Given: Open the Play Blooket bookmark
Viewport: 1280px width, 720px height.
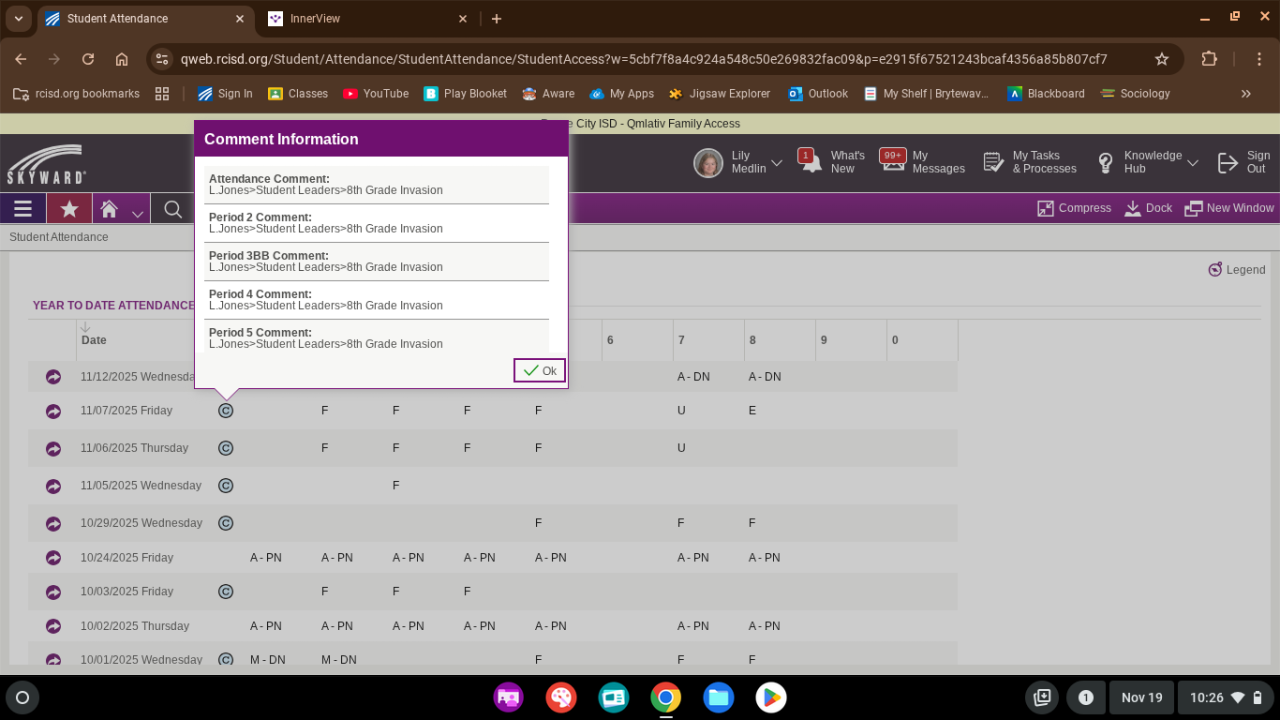Looking at the screenshot, I should coord(465,94).
